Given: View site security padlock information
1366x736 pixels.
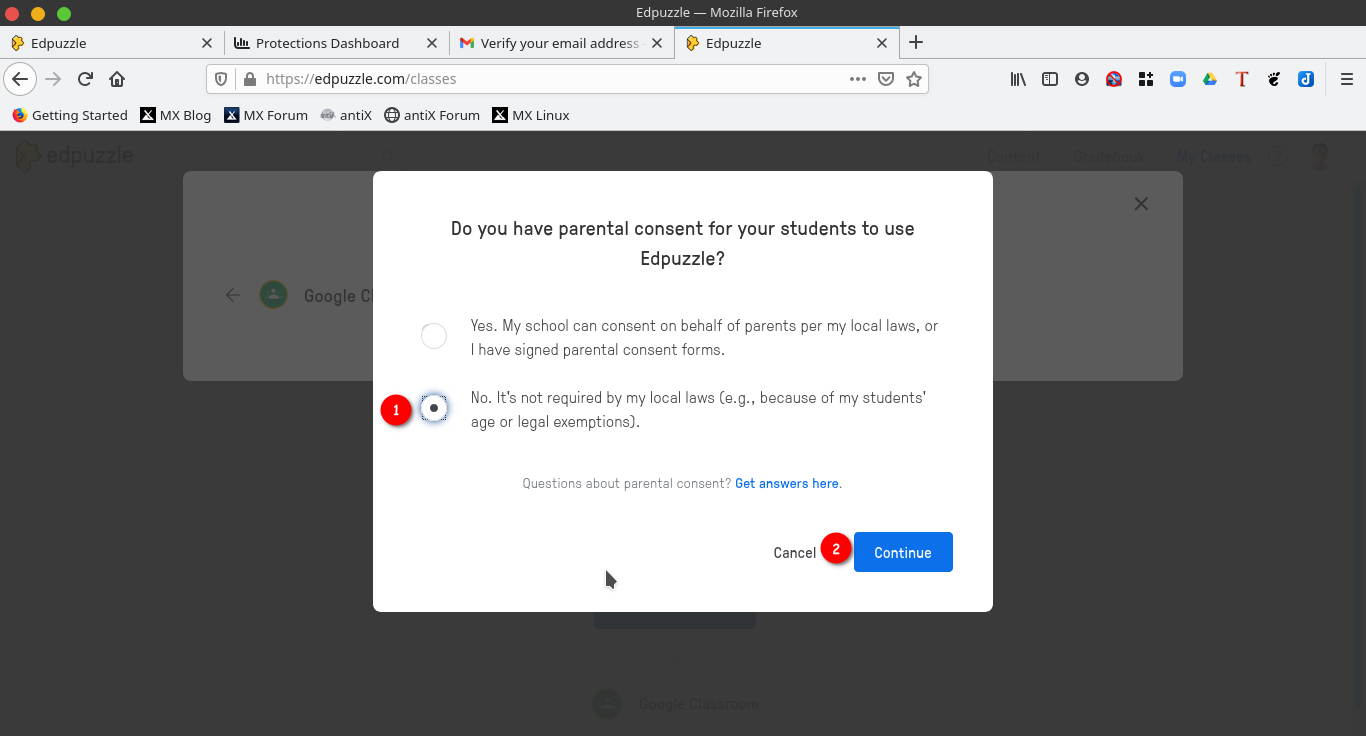Looking at the screenshot, I should pos(249,79).
